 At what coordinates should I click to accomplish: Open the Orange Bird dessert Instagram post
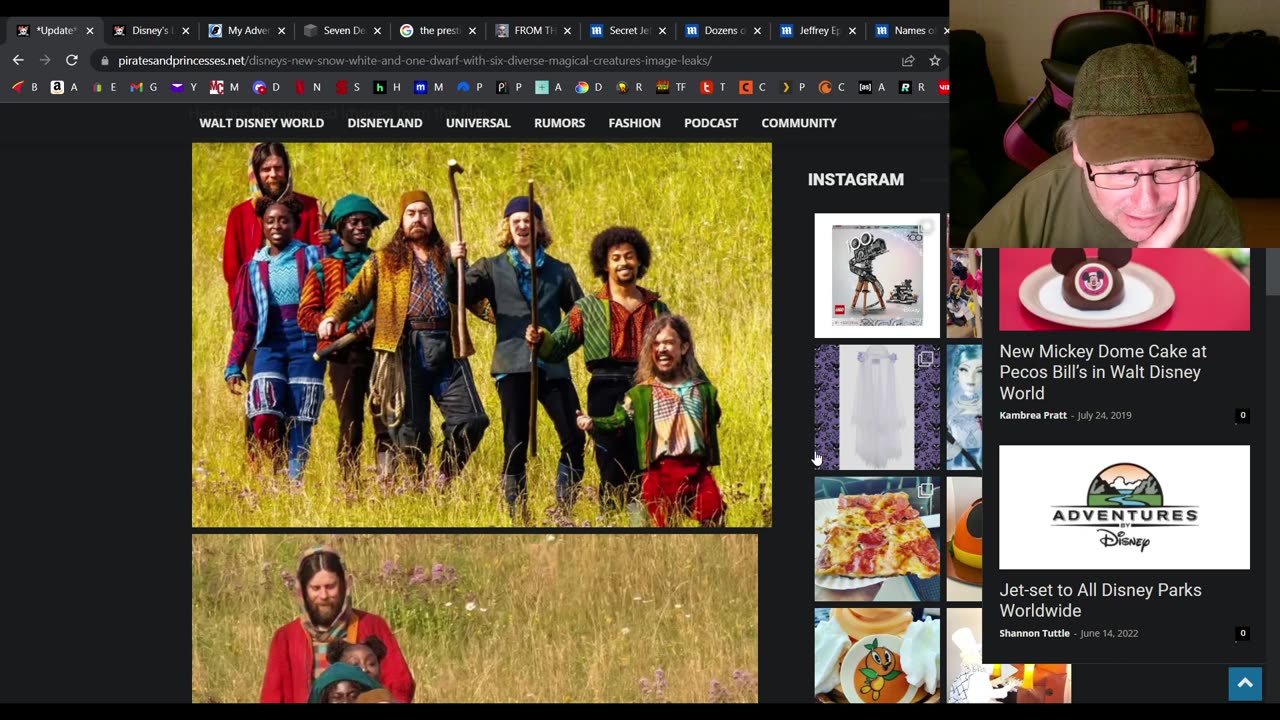877,655
